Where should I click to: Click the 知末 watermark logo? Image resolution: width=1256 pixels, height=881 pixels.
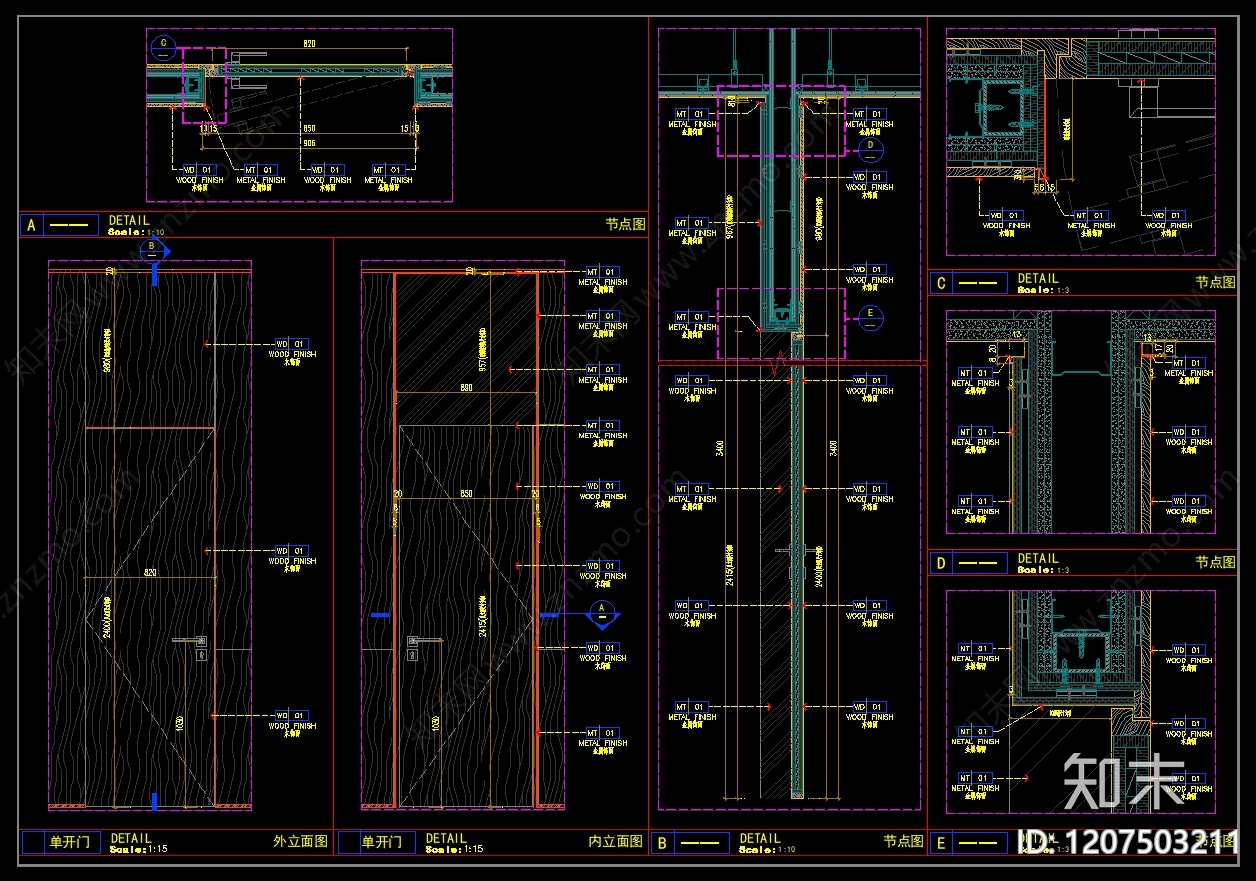(x=1124, y=782)
